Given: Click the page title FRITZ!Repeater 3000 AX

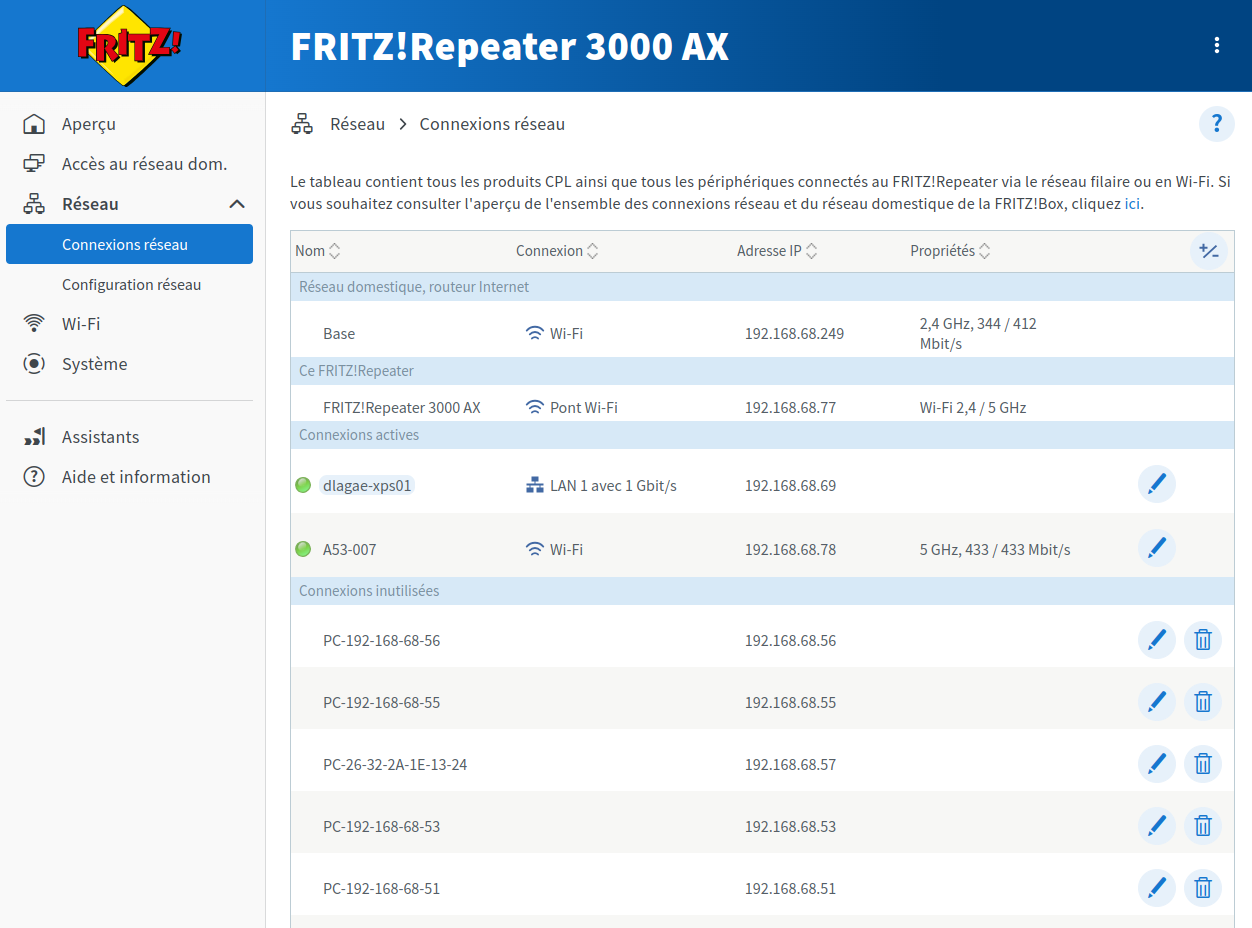Looking at the screenshot, I should (509, 46).
